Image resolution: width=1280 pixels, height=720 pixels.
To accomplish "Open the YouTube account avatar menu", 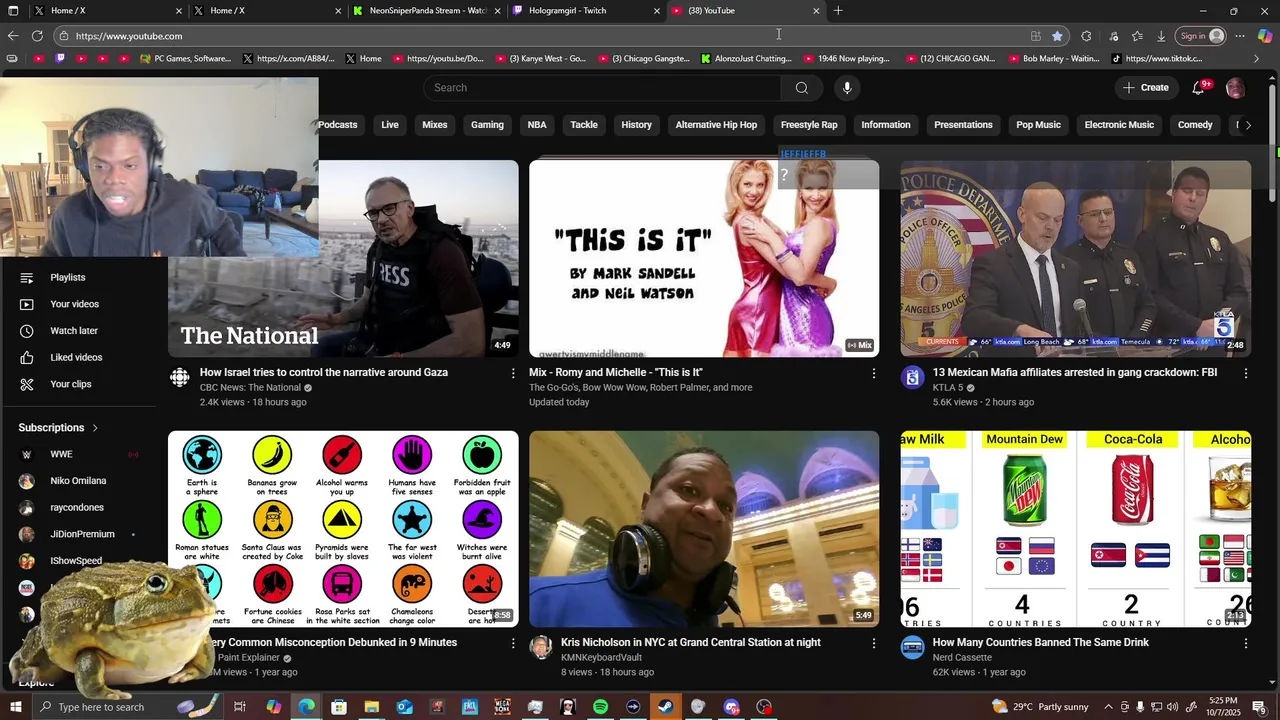I will tap(1235, 88).
